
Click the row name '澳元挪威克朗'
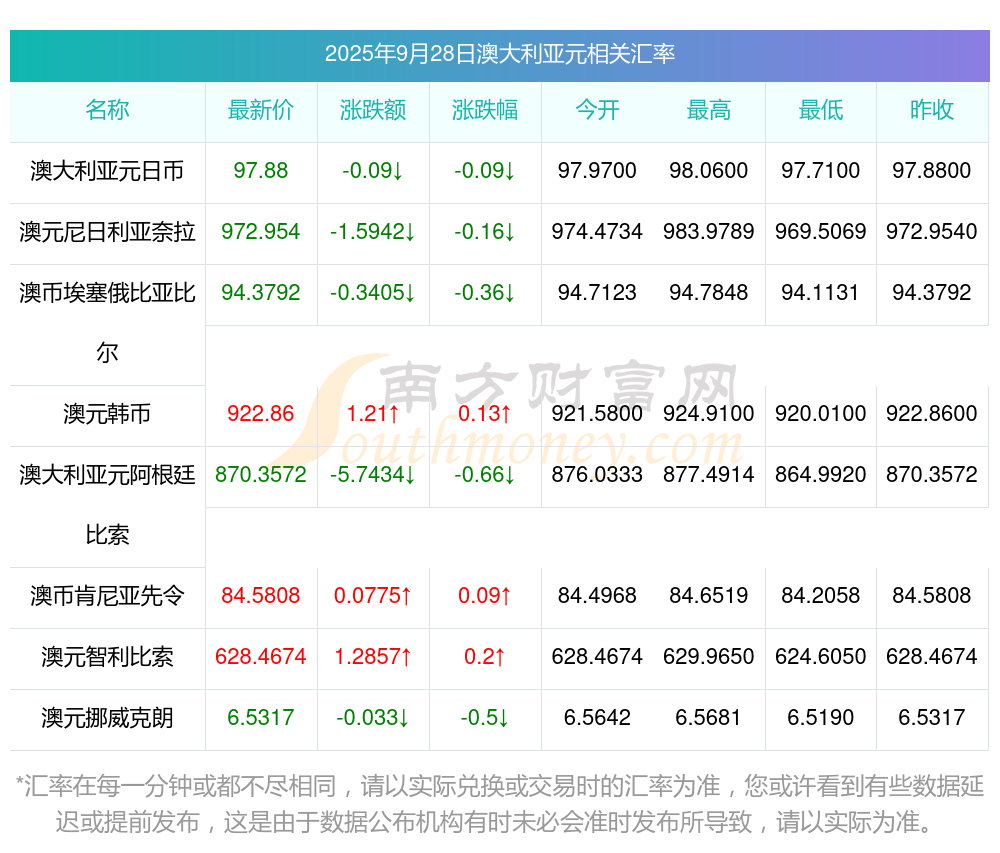[x=107, y=718]
